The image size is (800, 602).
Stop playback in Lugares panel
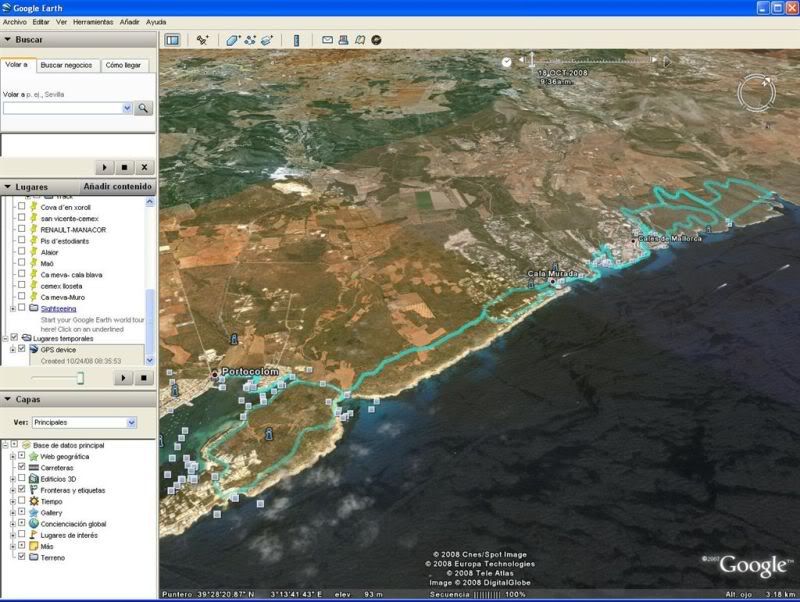pos(144,378)
